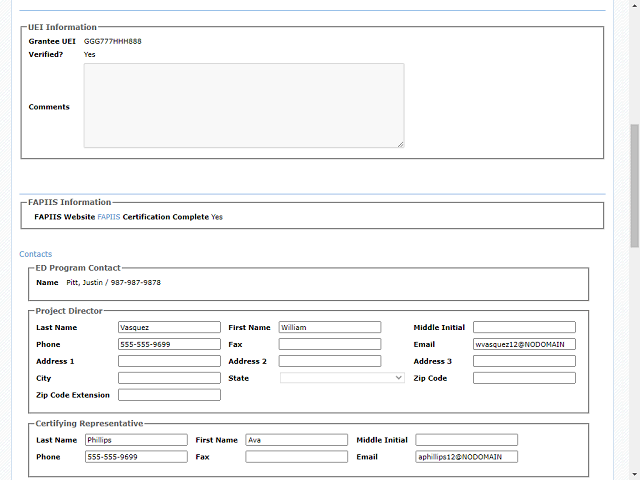Click the Project Director Address 3 field
This screenshot has height=480, width=640.
click(524, 361)
